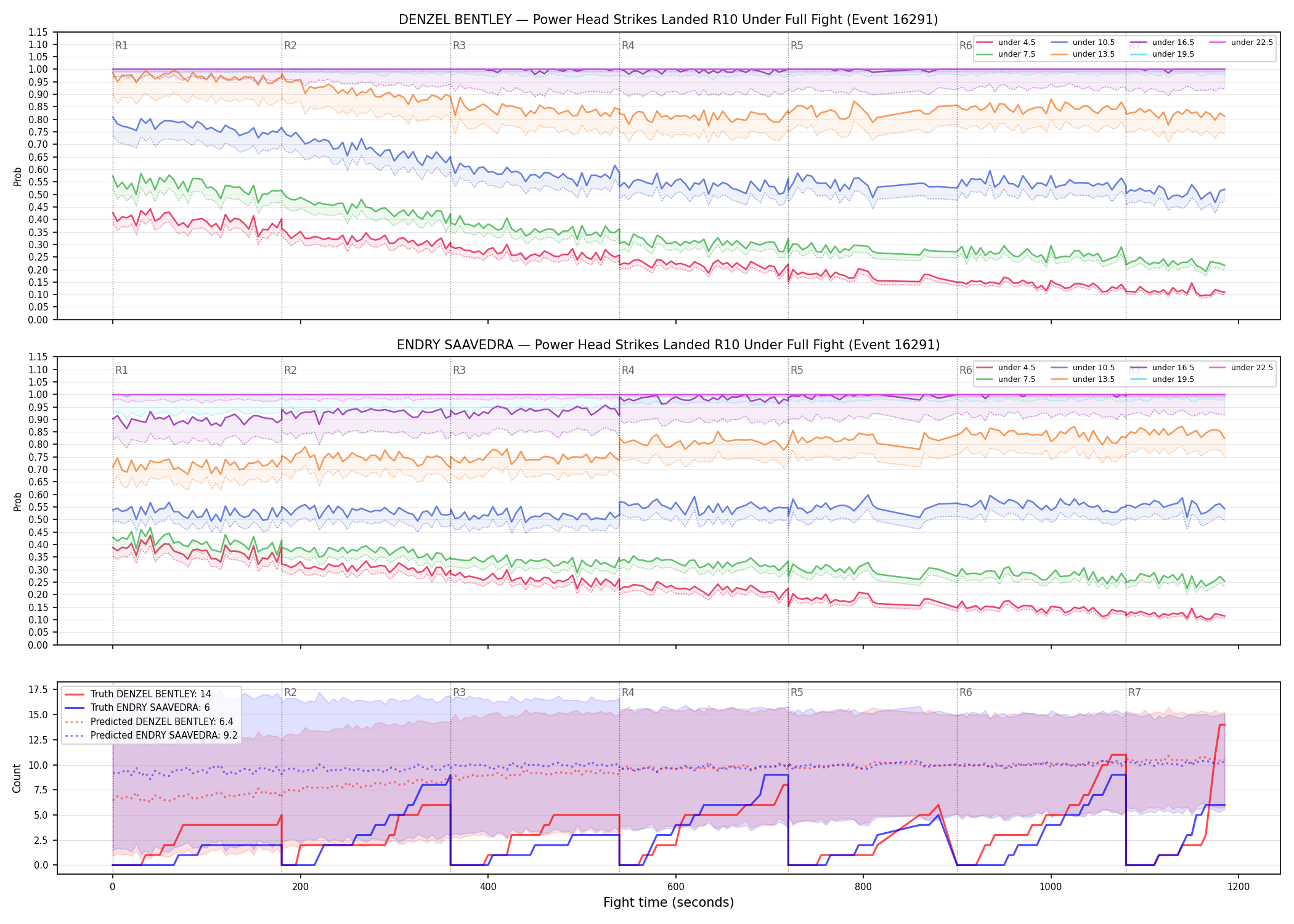
Task: Click the R2 round marker in the Count chart
Action: coord(290,692)
